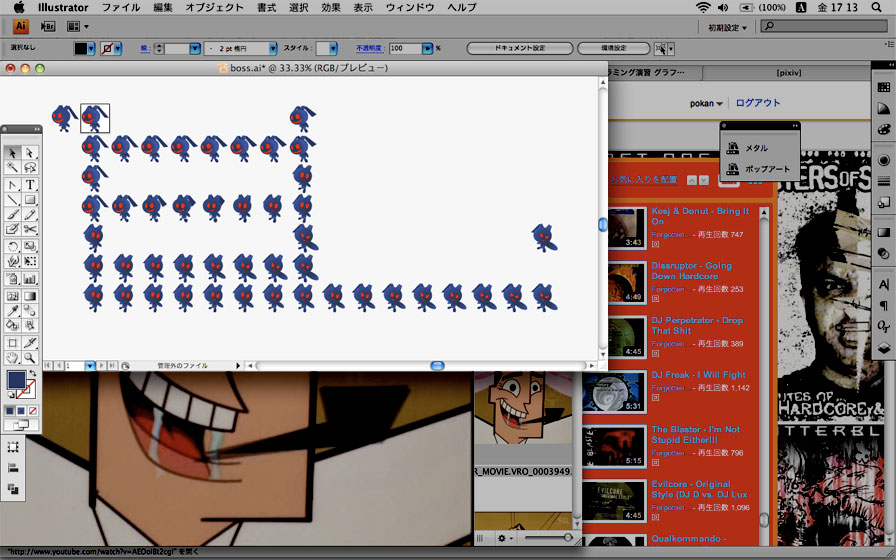Click the ログアウト link in browser
This screenshot has height=560, width=896.
pyautogui.click(x=758, y=103)
